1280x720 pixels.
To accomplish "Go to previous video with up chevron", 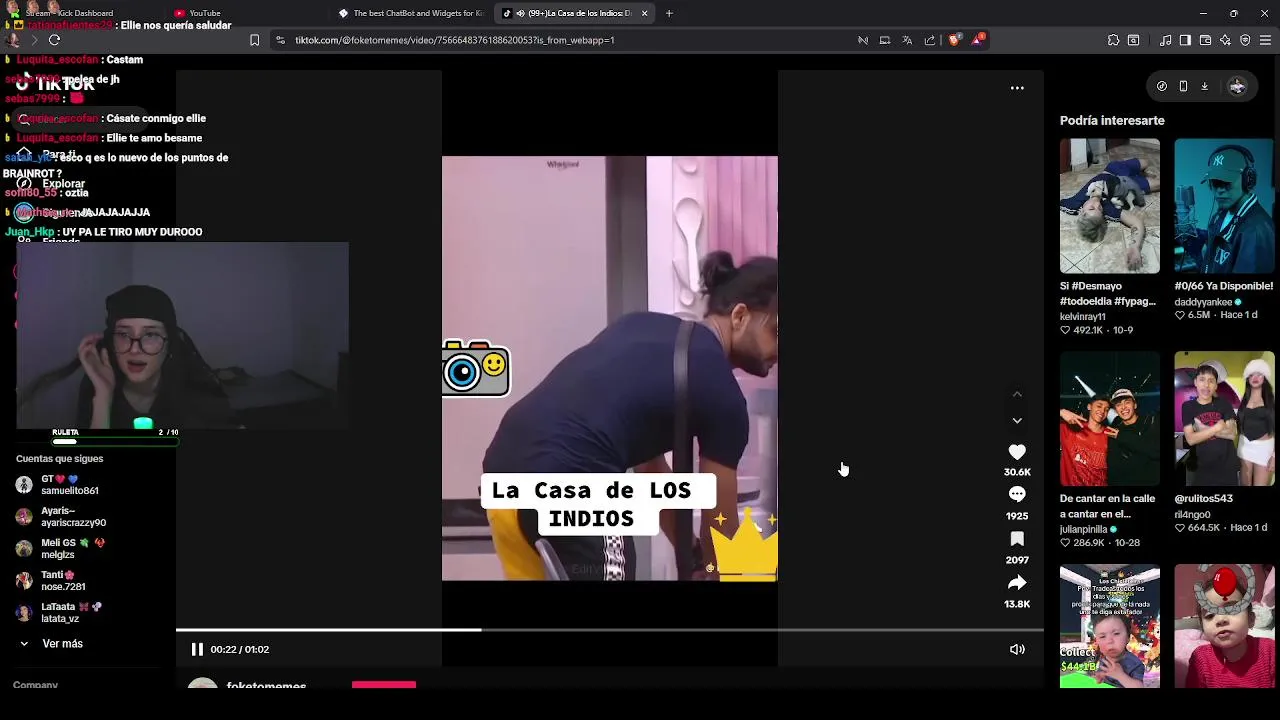I will [1017, 394].
